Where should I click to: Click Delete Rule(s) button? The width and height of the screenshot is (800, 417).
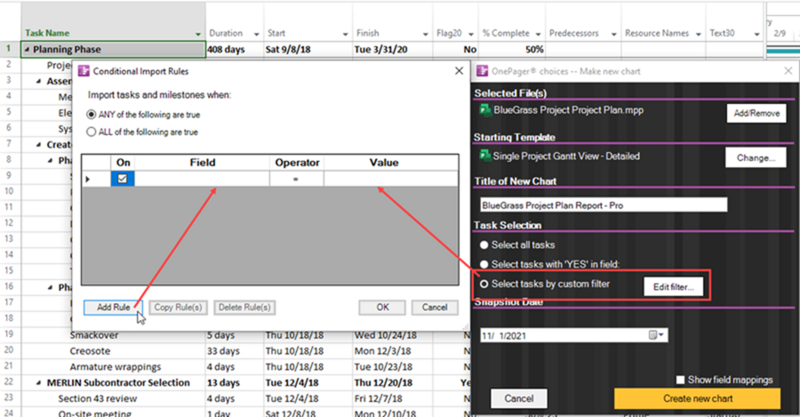point(244,307)
